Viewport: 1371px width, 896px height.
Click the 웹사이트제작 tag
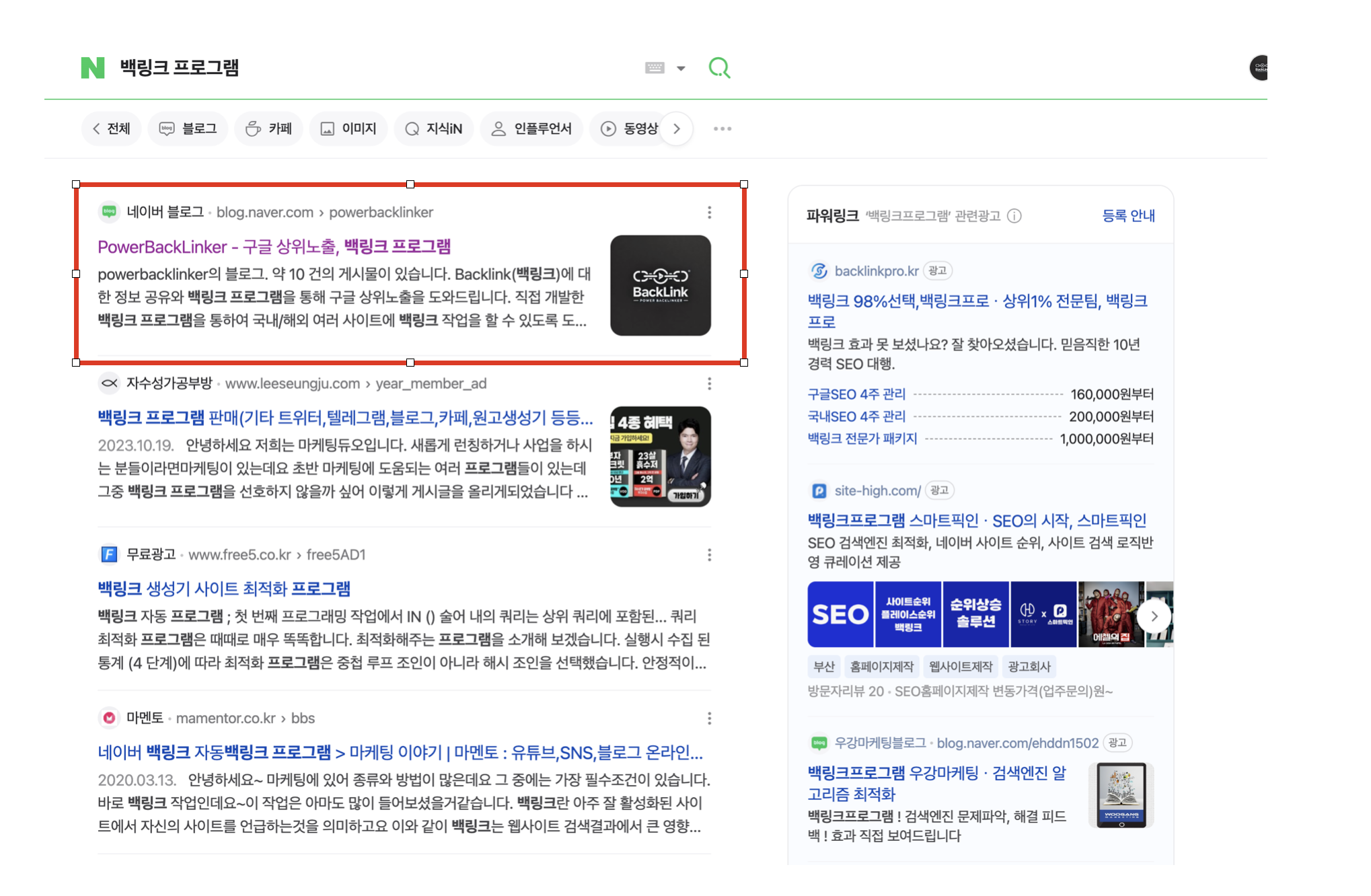[x=961, y=667]
